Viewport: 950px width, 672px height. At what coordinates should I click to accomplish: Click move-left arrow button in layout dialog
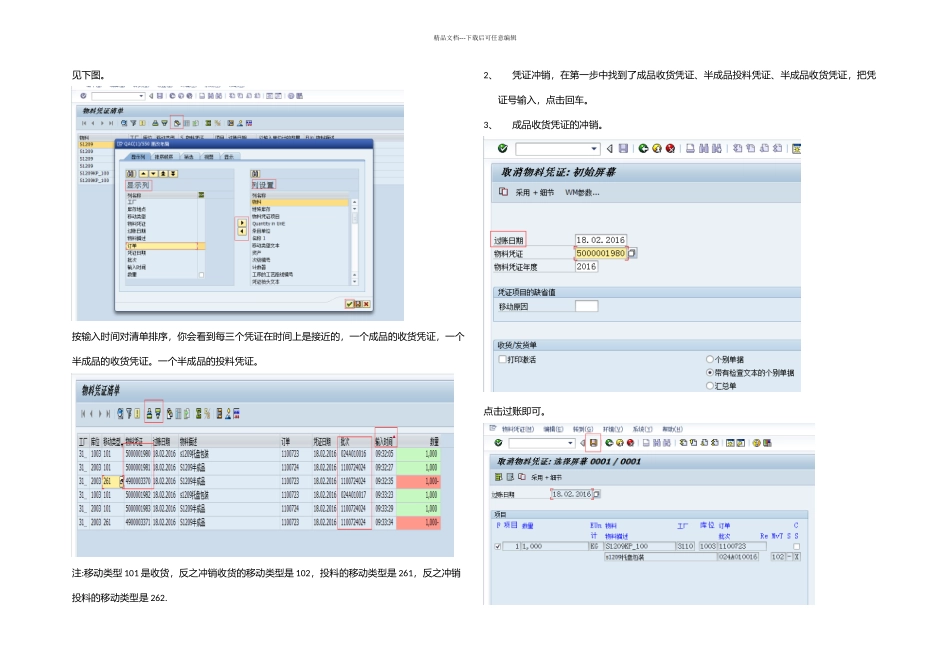click(242, 231)
